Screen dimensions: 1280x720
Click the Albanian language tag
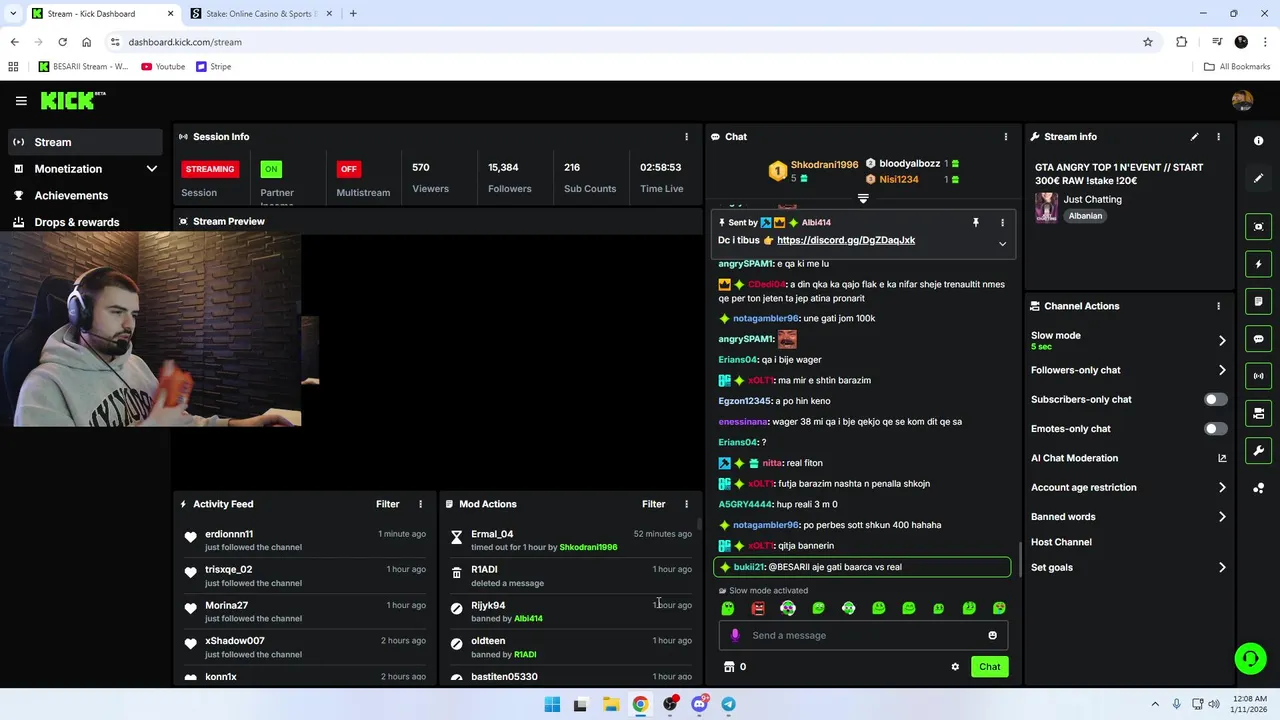pos(1085,216)
